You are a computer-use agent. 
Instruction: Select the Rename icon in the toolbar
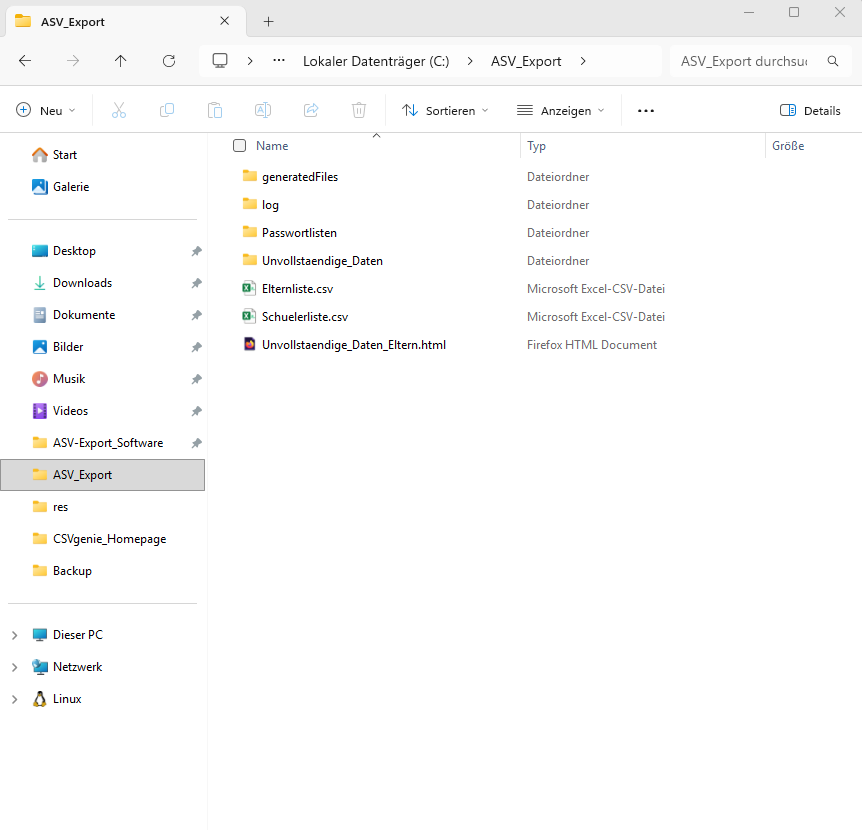(x=262, y=110)
